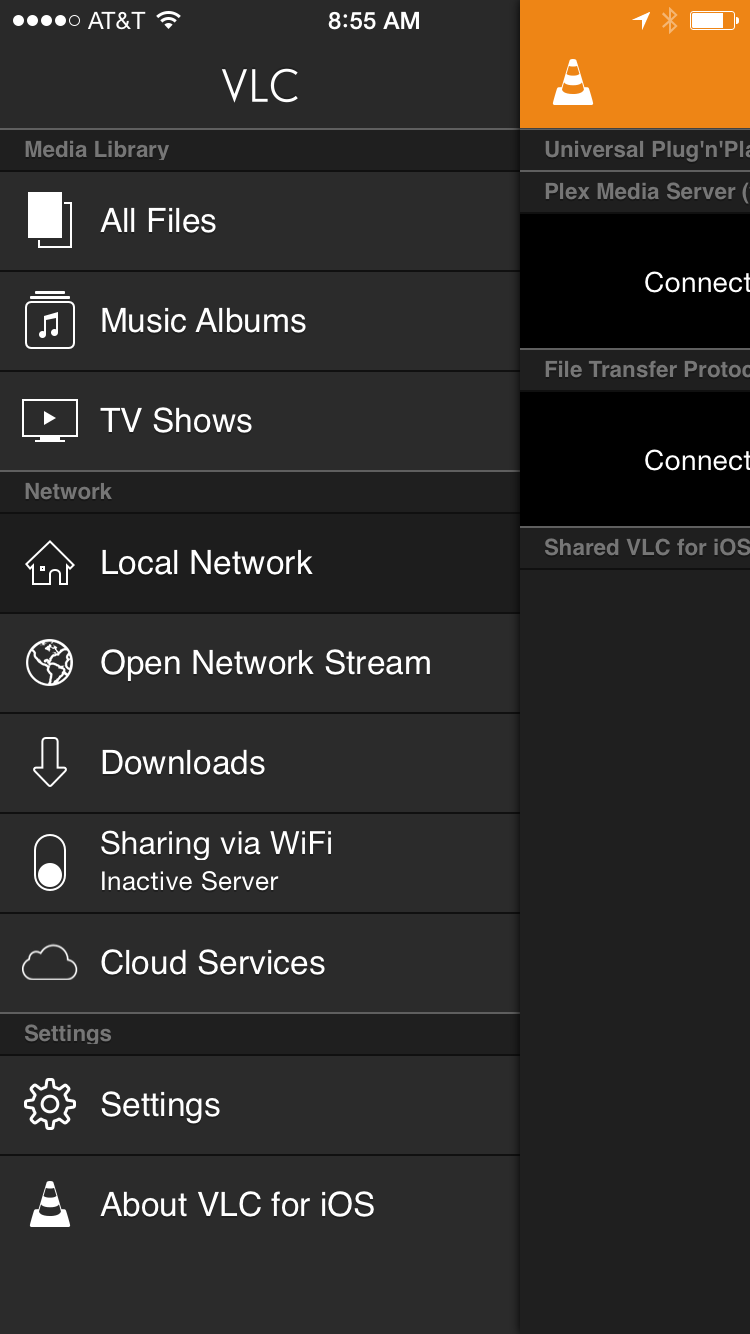Tap the Open Network Stream globe icon
The height and width of the screenshot is (1334, 750).
[x=49, y=663]
